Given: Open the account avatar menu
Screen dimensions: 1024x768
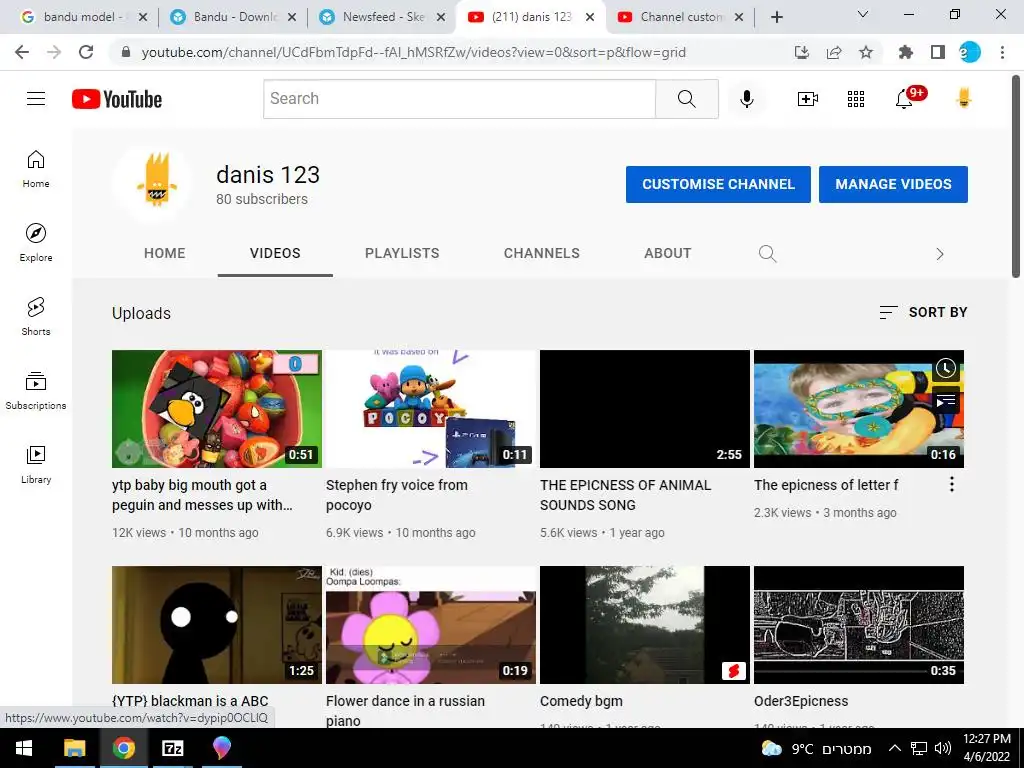Looking at the screenshot, I should point(964,99).
